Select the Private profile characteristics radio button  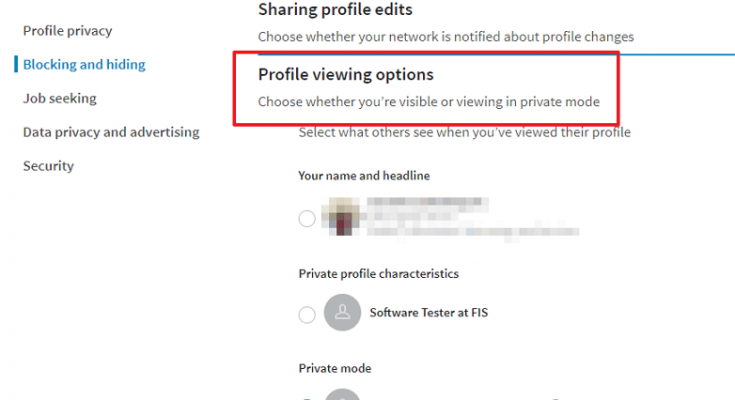[x=307, y=314]
